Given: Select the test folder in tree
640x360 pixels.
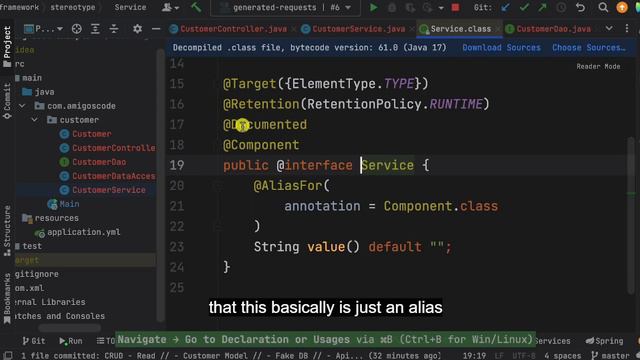Looking at the screenshot, I should click(29, 246).
